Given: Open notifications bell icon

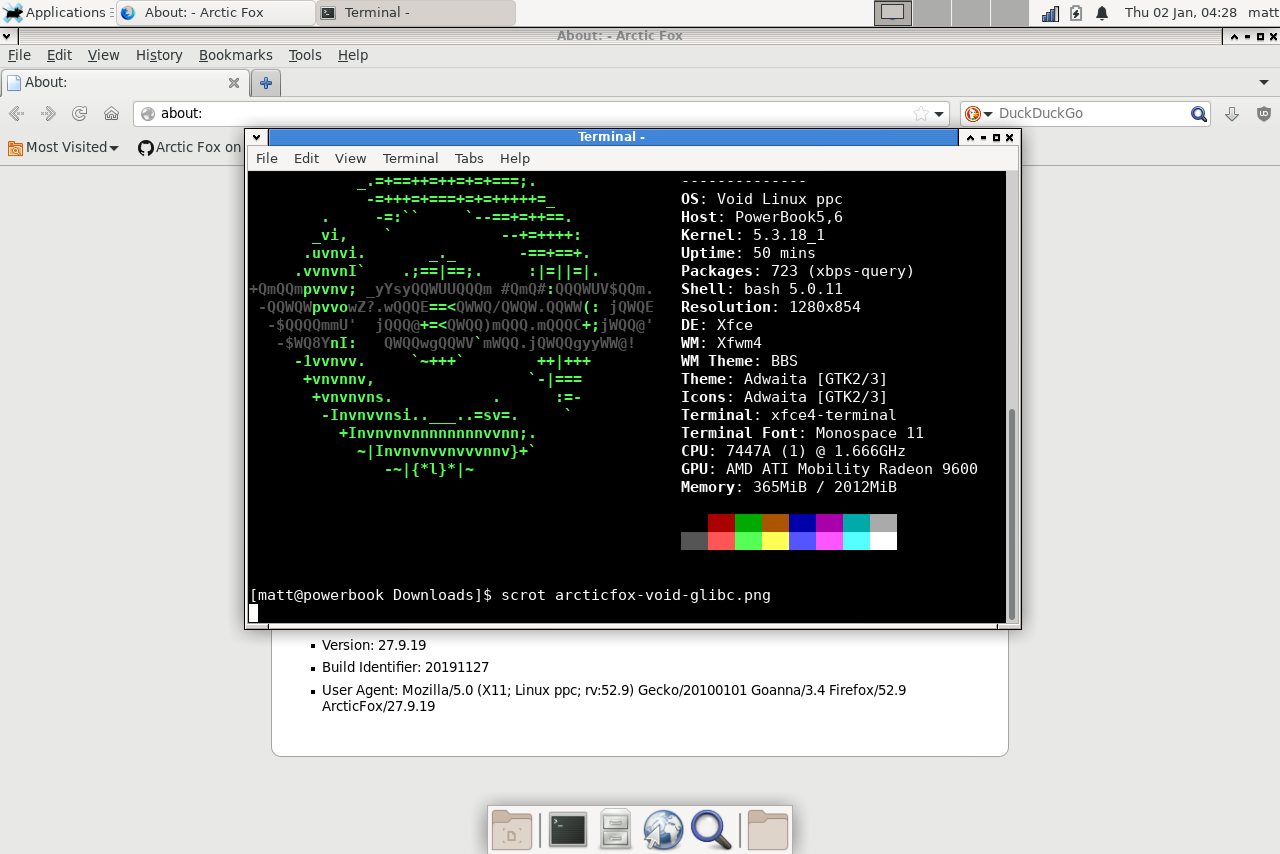Looking at the screenshot, I should pos(1102,13).
